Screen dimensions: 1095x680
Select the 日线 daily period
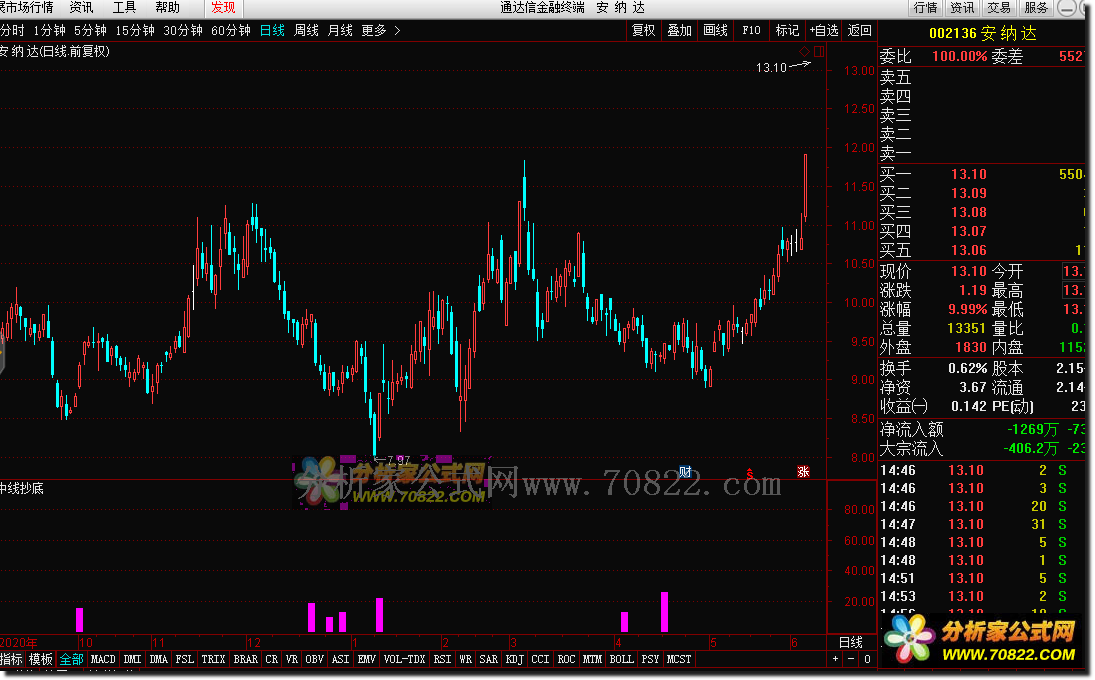272,31
